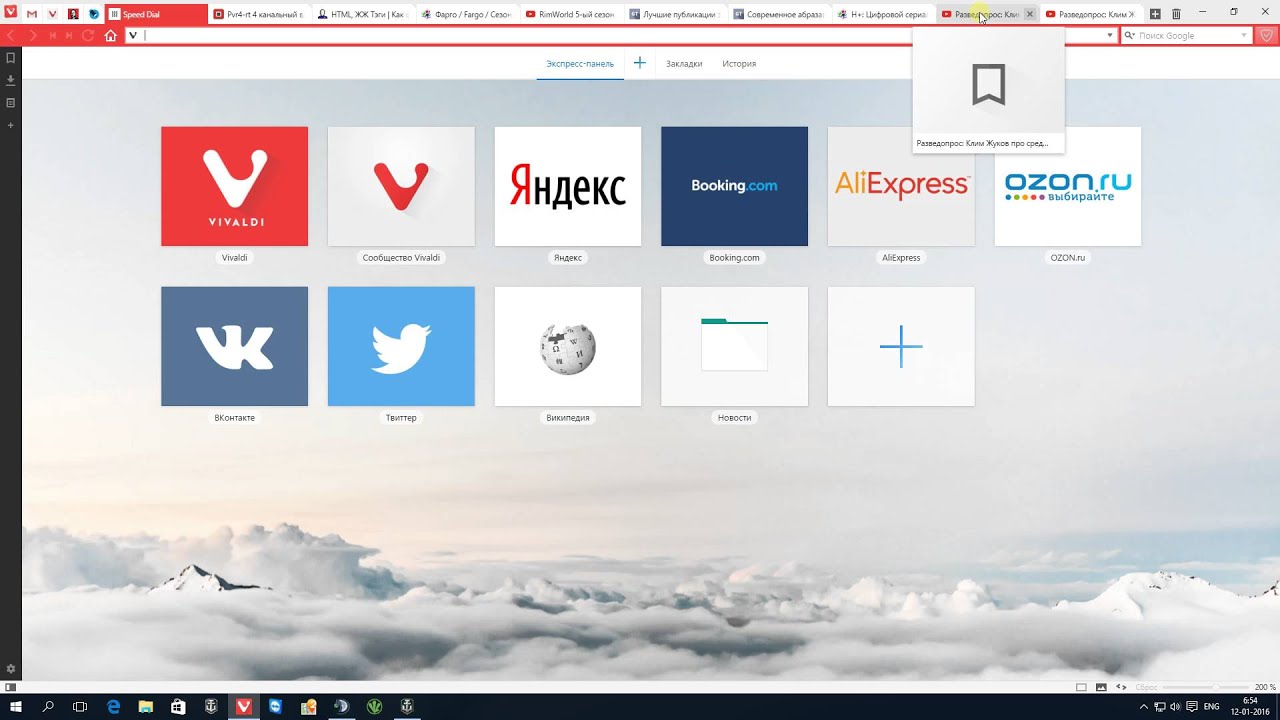
Task: Switch to the HTML, ЖЖ Тэги tab
Action: [364, 14]
